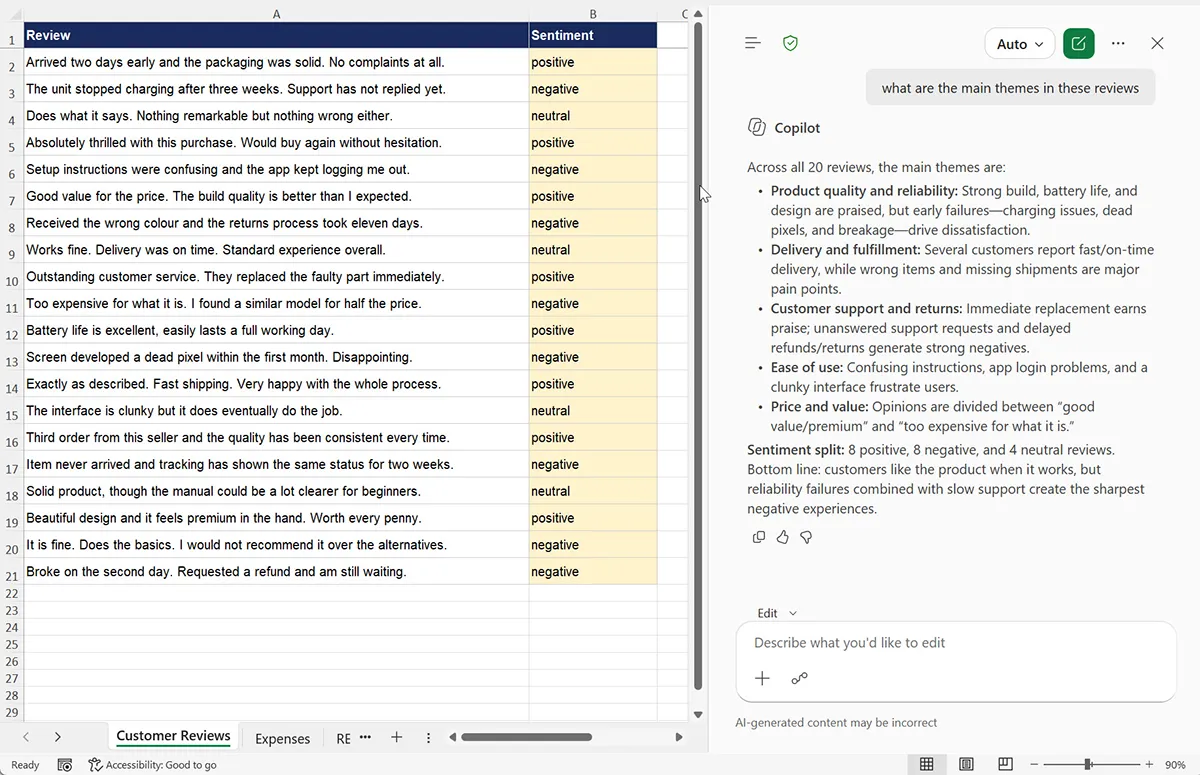Image resolution: width=1200 pixels, height=775 pixels.
Task: Open the sheet tab options vertical dots
Action: pos(428,737)
